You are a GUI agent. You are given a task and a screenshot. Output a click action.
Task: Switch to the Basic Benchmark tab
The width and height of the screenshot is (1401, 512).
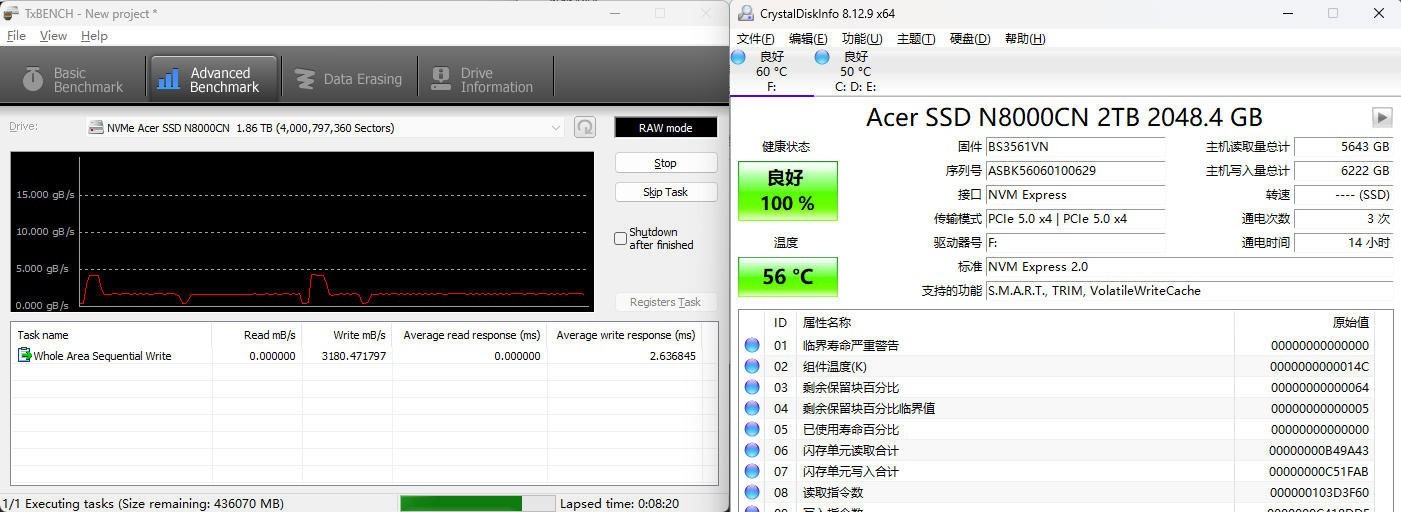coord(74,79)
